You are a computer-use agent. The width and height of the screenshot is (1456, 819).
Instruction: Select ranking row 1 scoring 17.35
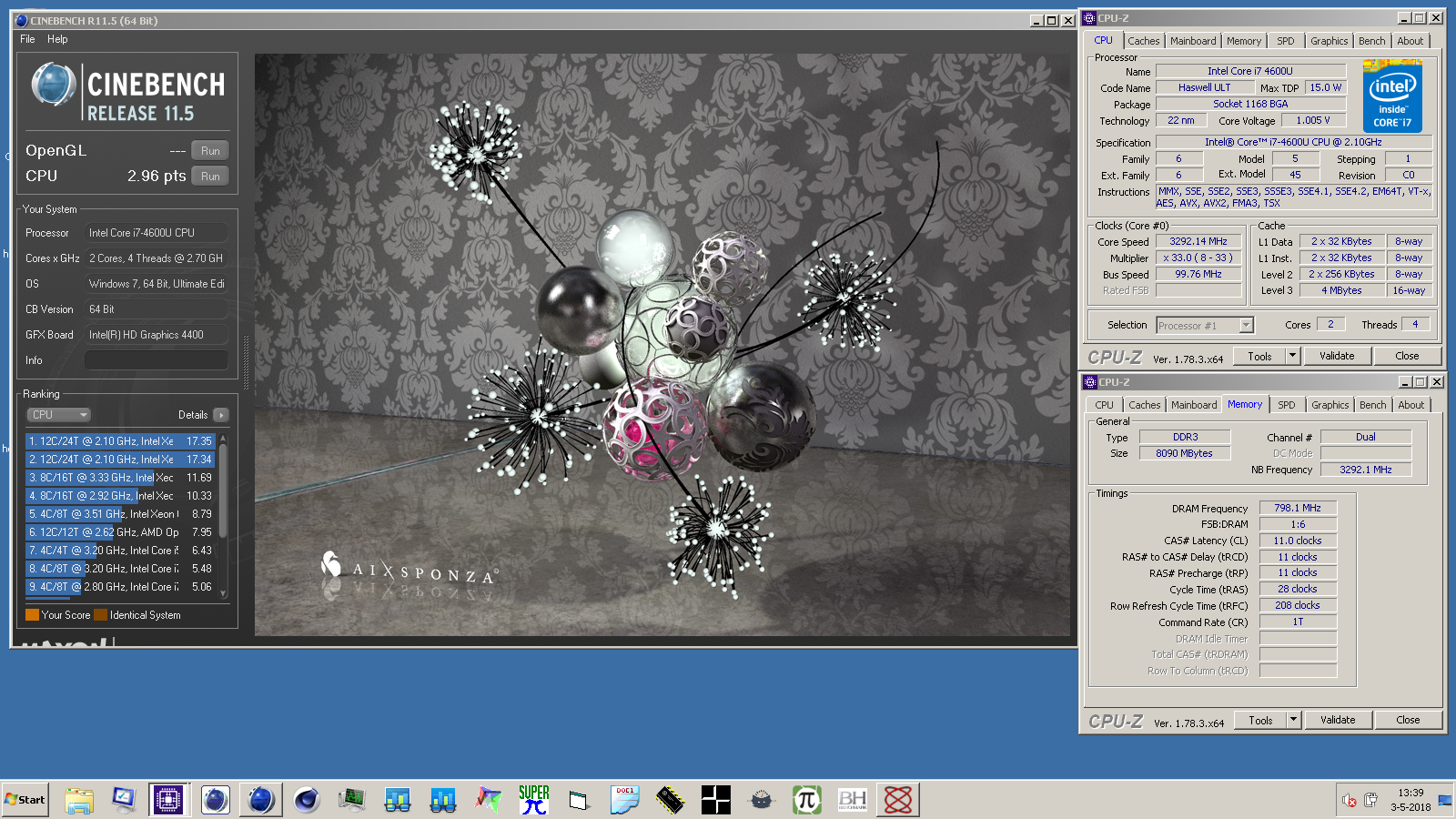(x=121, y=441)
